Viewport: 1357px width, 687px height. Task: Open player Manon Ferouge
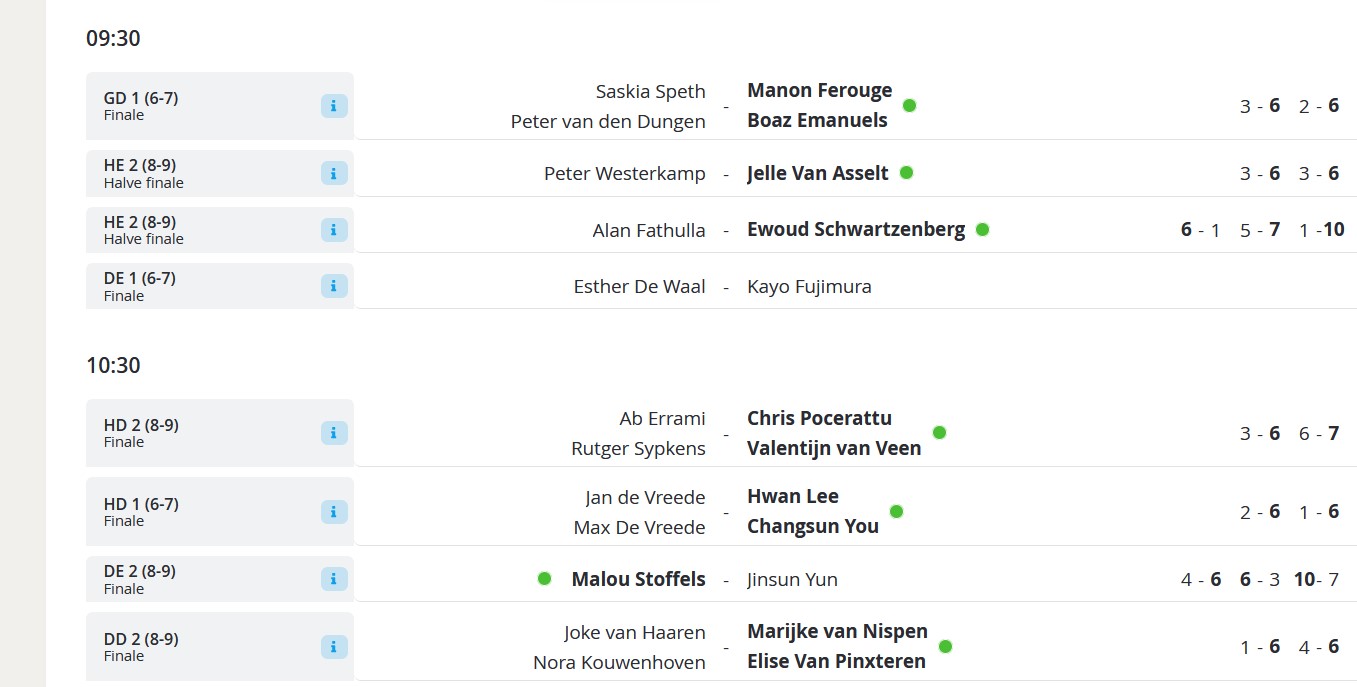click(x=820, y=90)
